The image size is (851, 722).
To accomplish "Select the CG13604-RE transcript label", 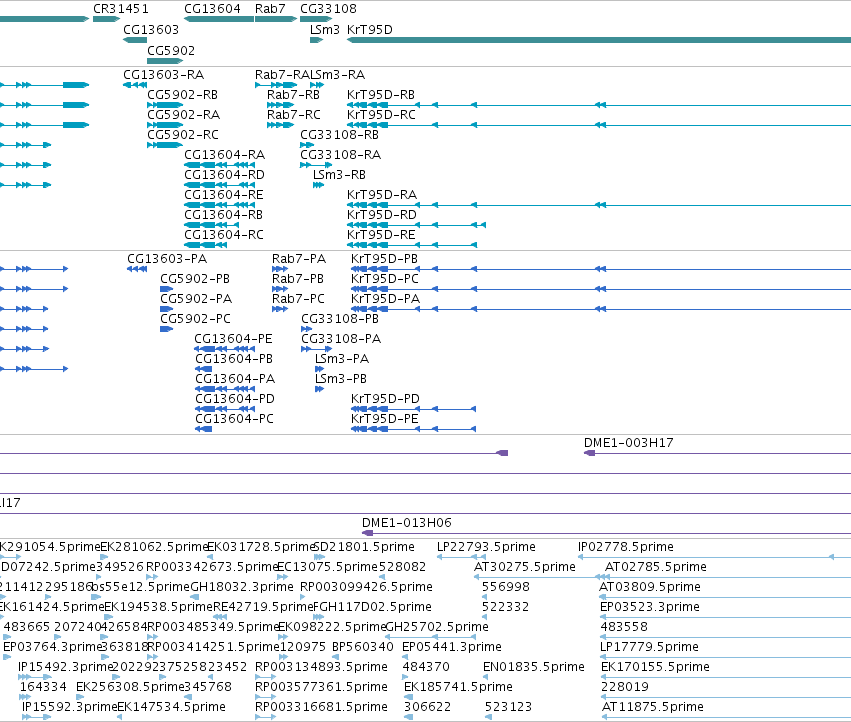I will 224,195.
